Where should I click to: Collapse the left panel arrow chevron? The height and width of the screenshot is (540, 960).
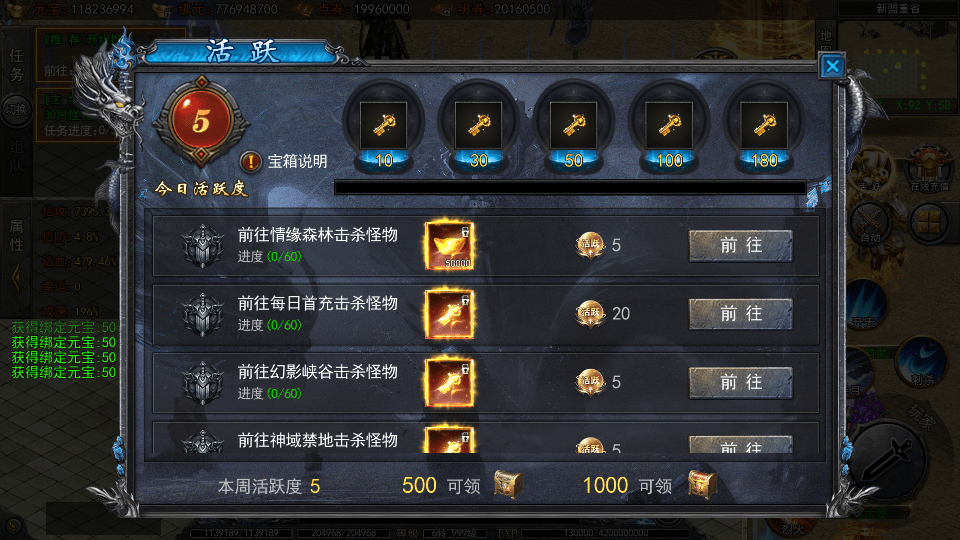tap(17, 279)
